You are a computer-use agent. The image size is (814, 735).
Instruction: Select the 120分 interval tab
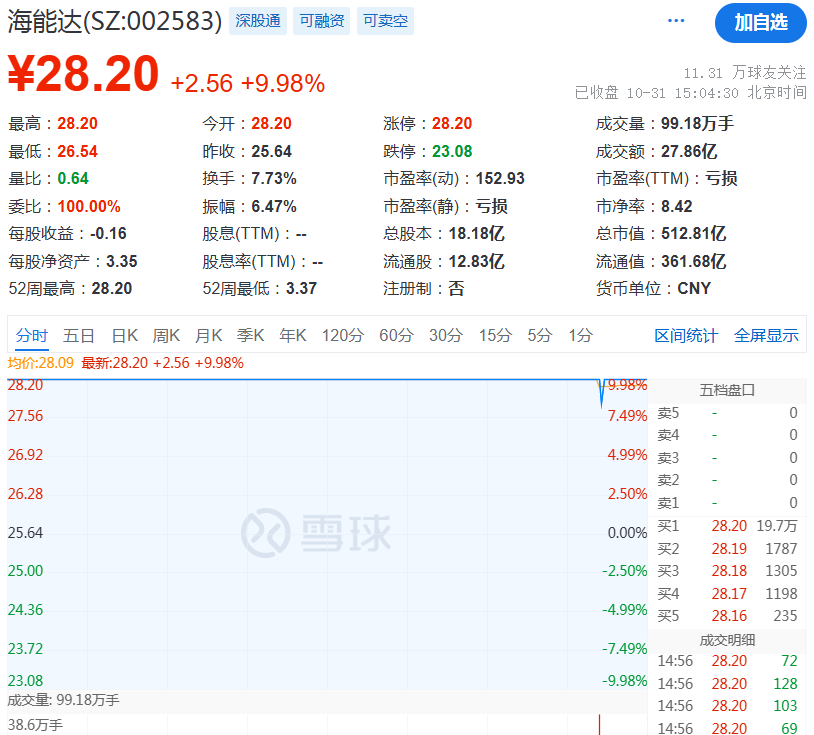343,335
